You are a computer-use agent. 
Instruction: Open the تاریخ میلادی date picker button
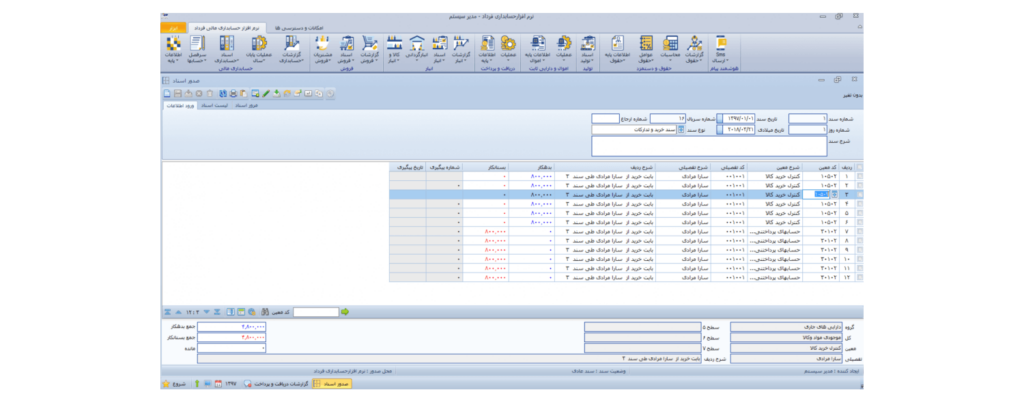pyautogui.click(x=720, y=129)
